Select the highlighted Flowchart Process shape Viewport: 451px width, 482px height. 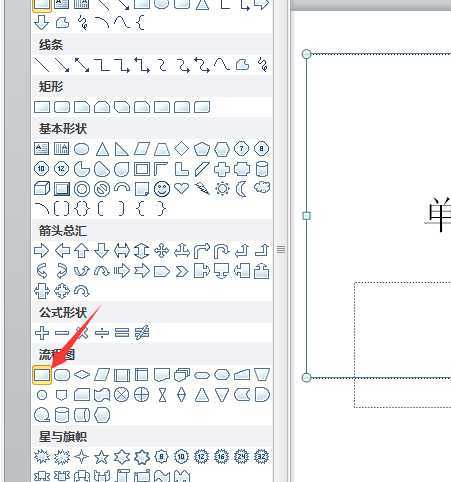coord(42,375)
